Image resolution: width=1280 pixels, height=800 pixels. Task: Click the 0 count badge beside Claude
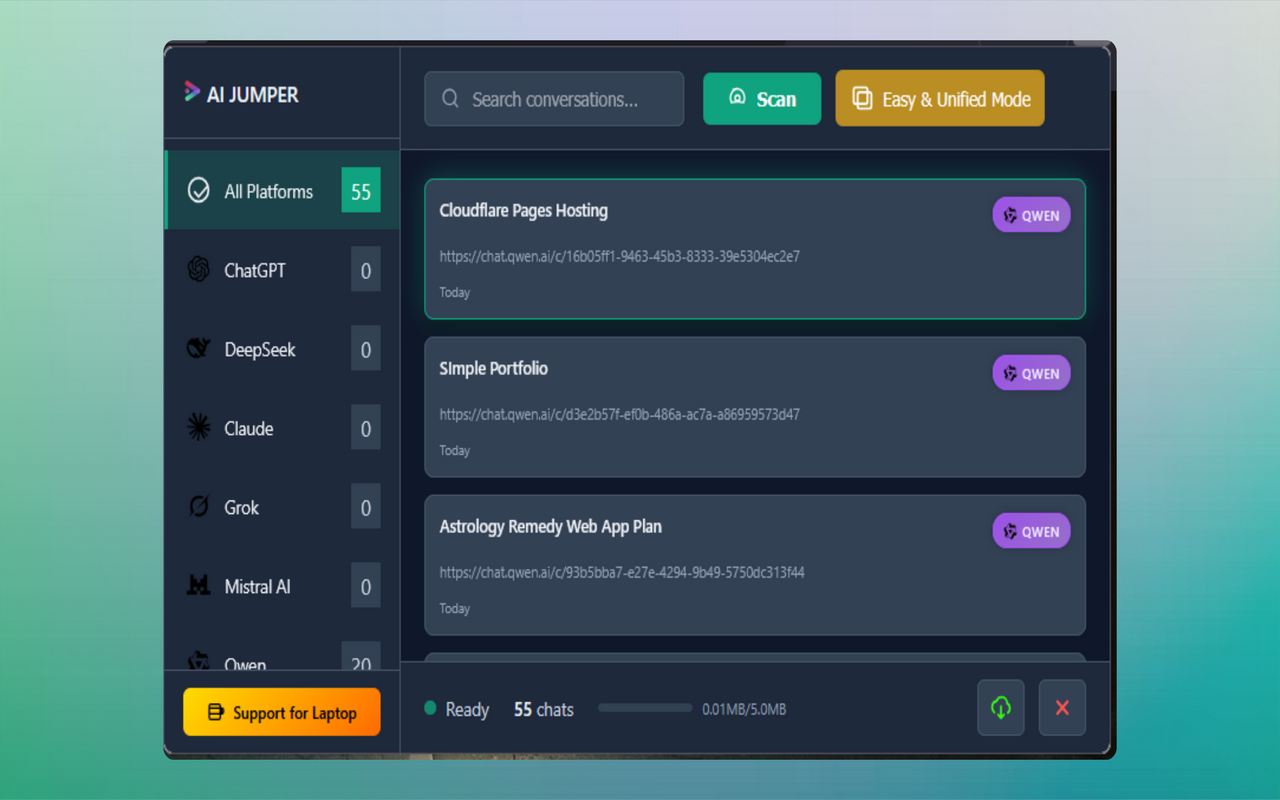365,427
